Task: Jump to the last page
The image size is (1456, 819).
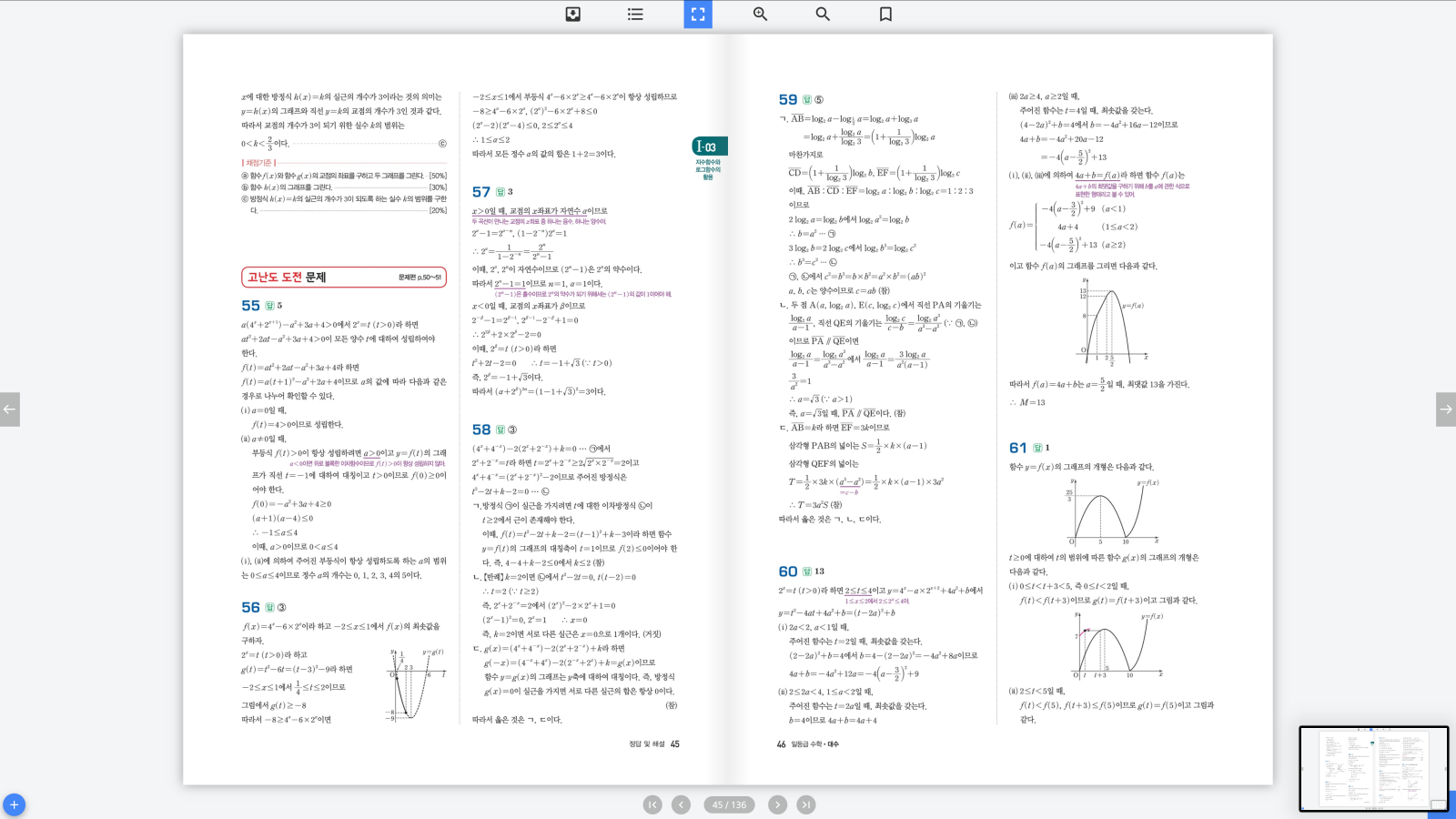Action: point(806,804)
